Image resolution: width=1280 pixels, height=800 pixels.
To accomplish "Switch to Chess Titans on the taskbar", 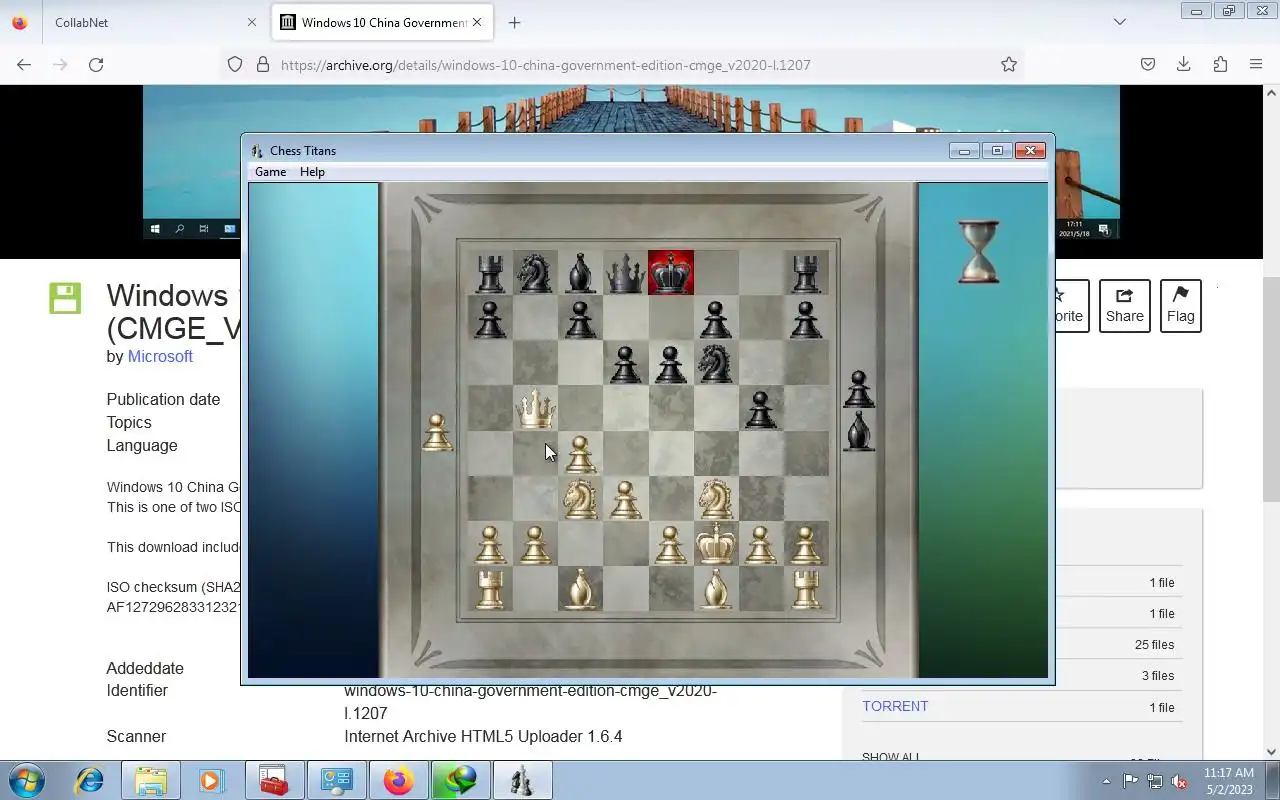I will (522, 780).
